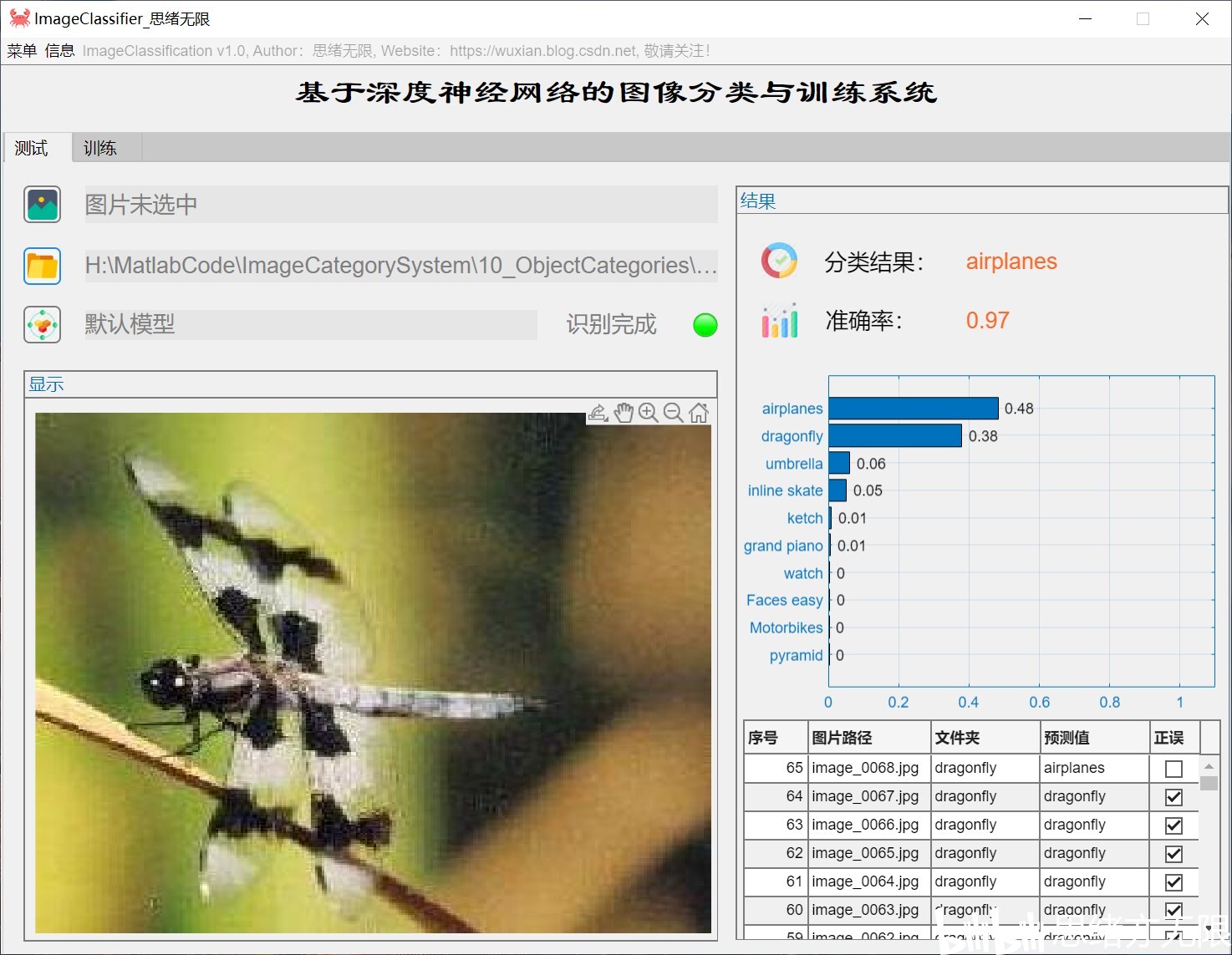
Task: Toggle checkbox for image_0067.jpg row
Action: coord(1173,797)
